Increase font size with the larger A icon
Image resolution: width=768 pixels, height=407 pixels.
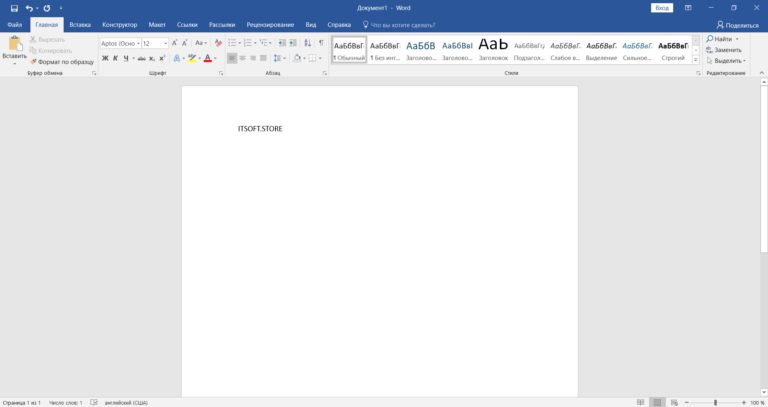pos(174,43)
